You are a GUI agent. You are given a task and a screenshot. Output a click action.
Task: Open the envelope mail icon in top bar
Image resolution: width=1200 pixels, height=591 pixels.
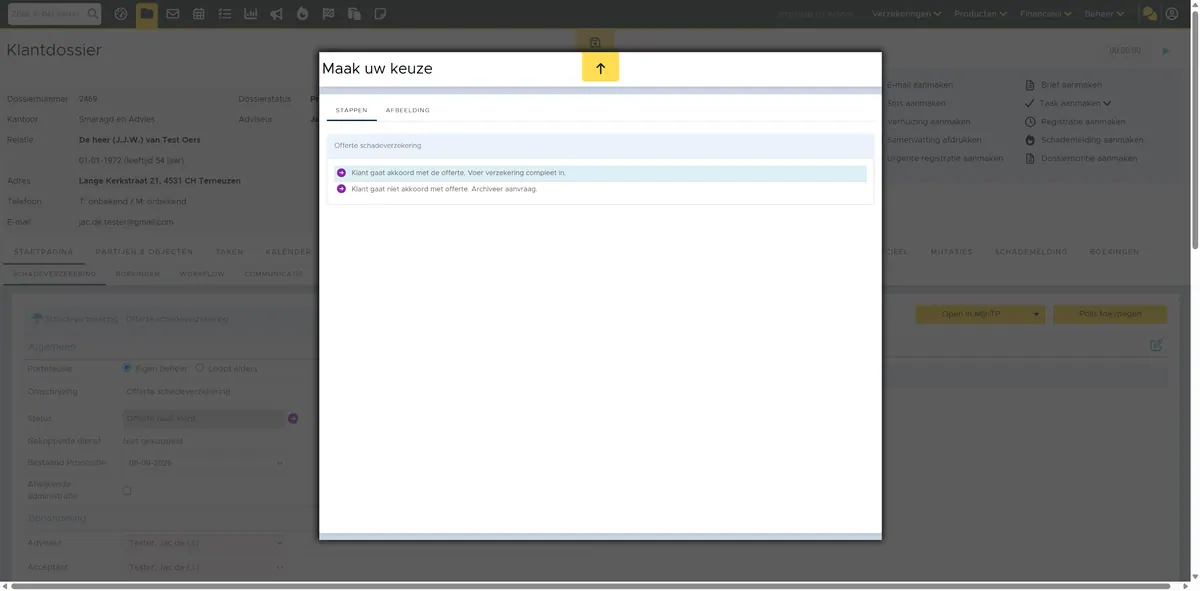tap(173, 14)
